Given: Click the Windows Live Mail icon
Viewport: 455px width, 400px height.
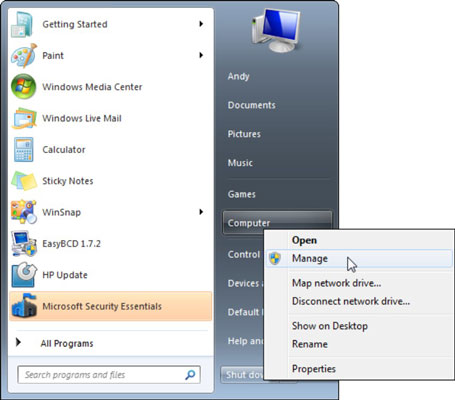Looking at the screenshot, I should click(24, 118).
